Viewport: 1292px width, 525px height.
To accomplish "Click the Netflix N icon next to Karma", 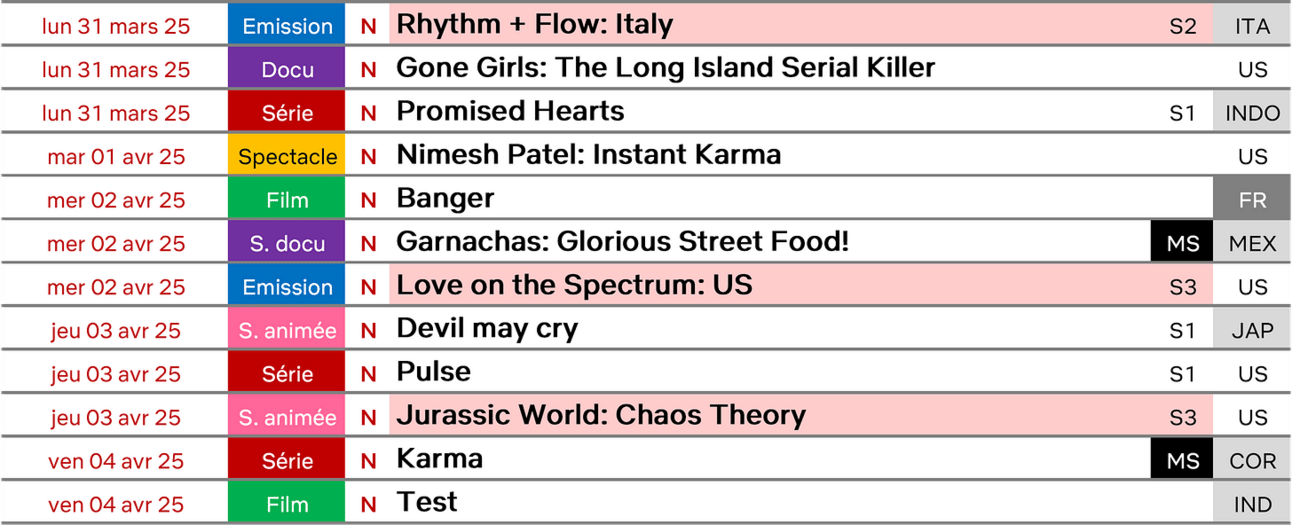I will pyautogui.click(x=369, y=461).
